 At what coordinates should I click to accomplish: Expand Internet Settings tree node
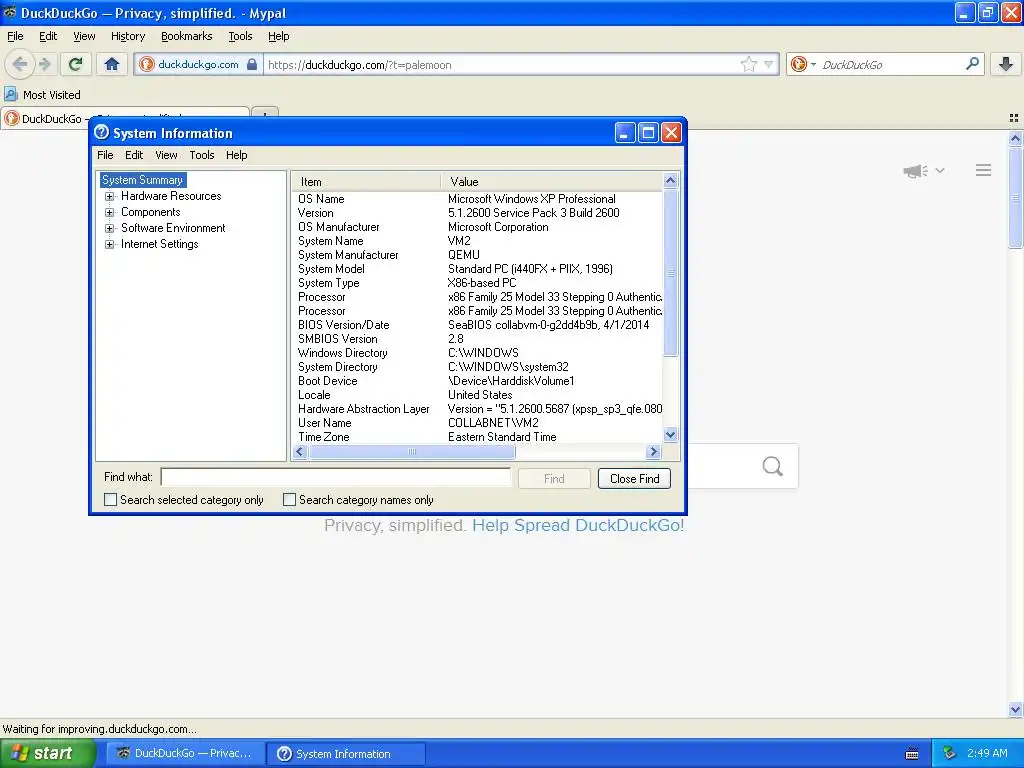pyautogui.click(x=110, y=244)
